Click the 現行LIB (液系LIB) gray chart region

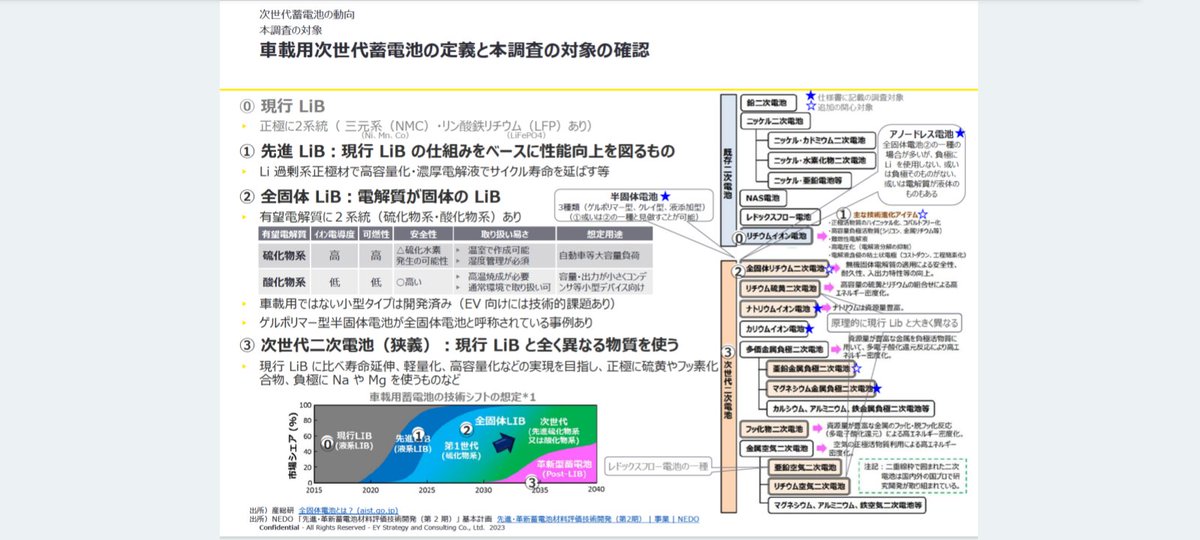[x=355, y=442]
